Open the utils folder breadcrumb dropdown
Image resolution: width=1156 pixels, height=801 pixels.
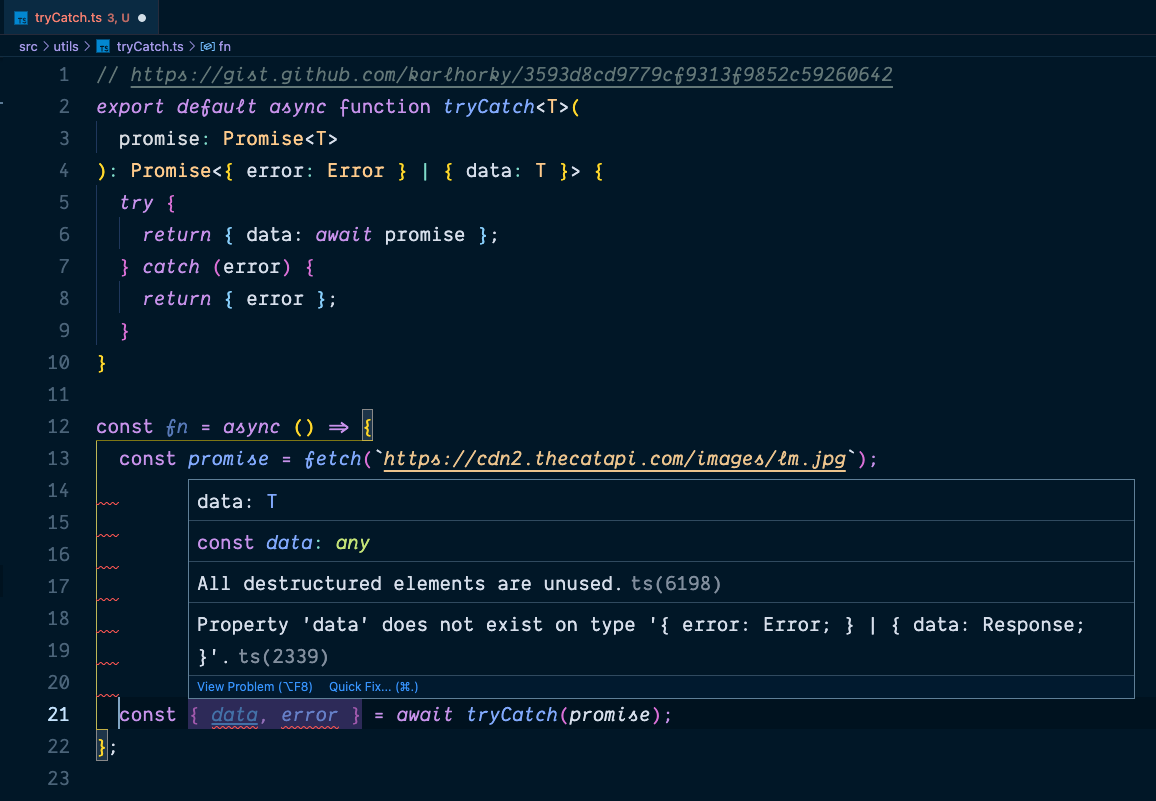(x=65, y=46)
